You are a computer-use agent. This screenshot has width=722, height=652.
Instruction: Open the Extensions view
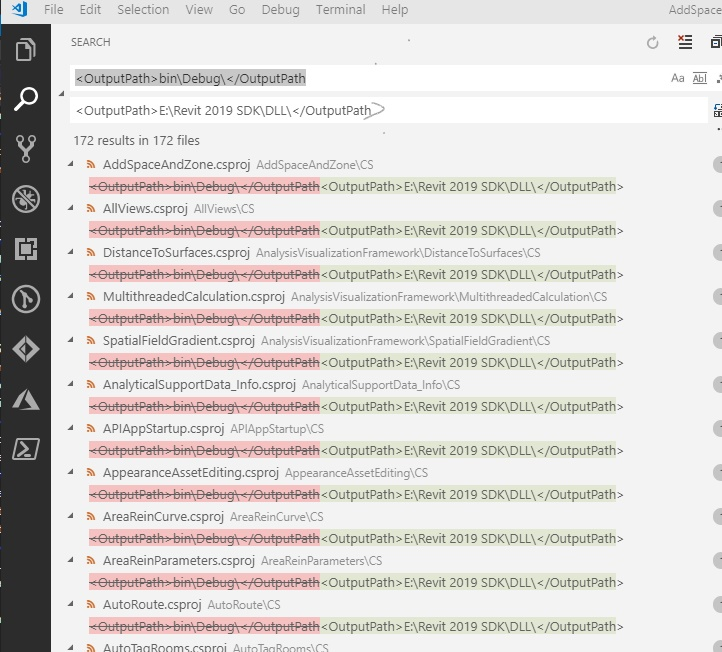coord(26,249)
